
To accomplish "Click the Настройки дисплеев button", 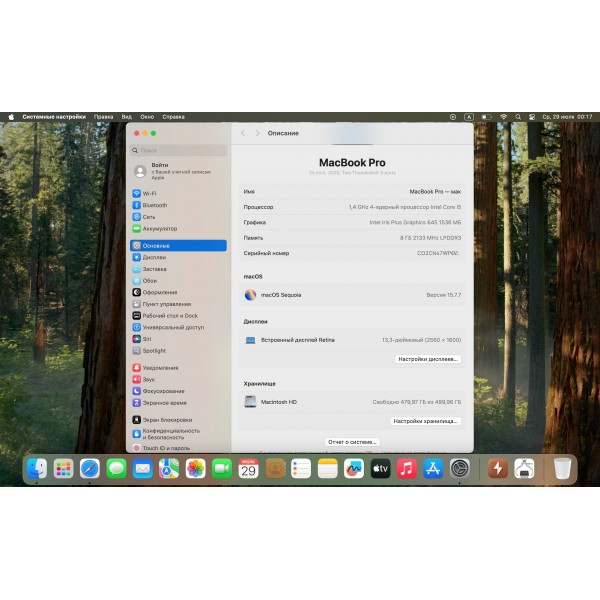I will [x=428, y=359].
